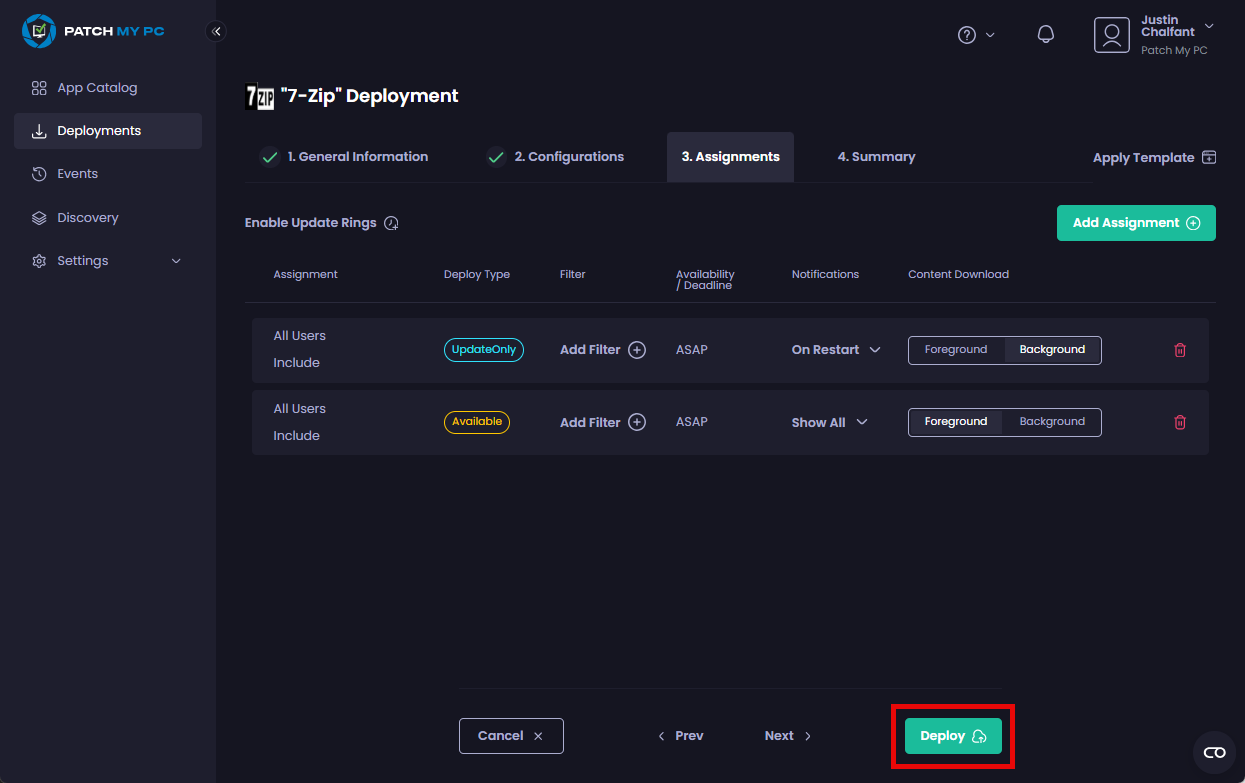Switch content download to Foreground for UpdateOnly assignment
1245x783 pixels.
coord(955,350)
